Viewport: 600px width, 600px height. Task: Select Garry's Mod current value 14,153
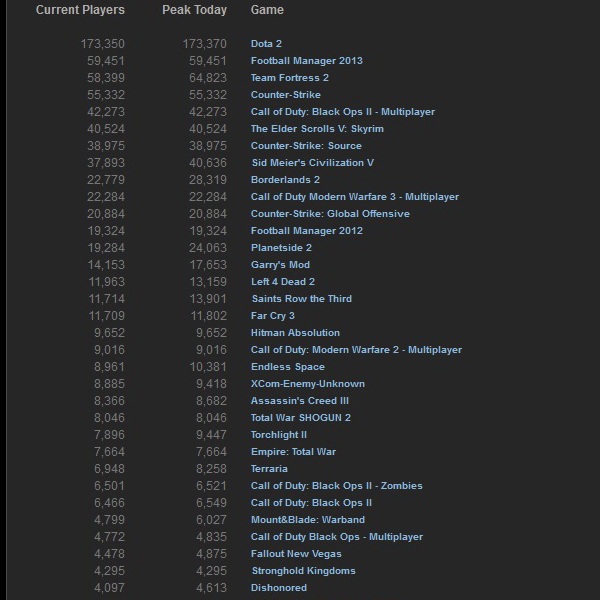[x=106, y=265]
